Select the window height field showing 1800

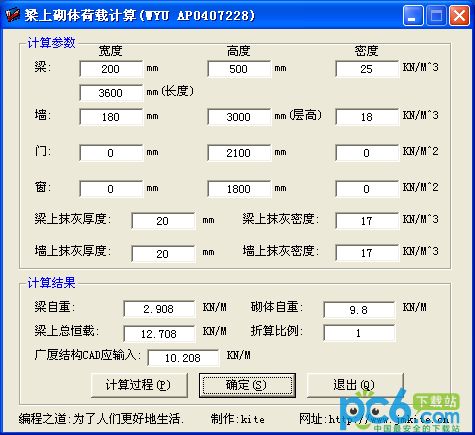[x=239, y=189]
